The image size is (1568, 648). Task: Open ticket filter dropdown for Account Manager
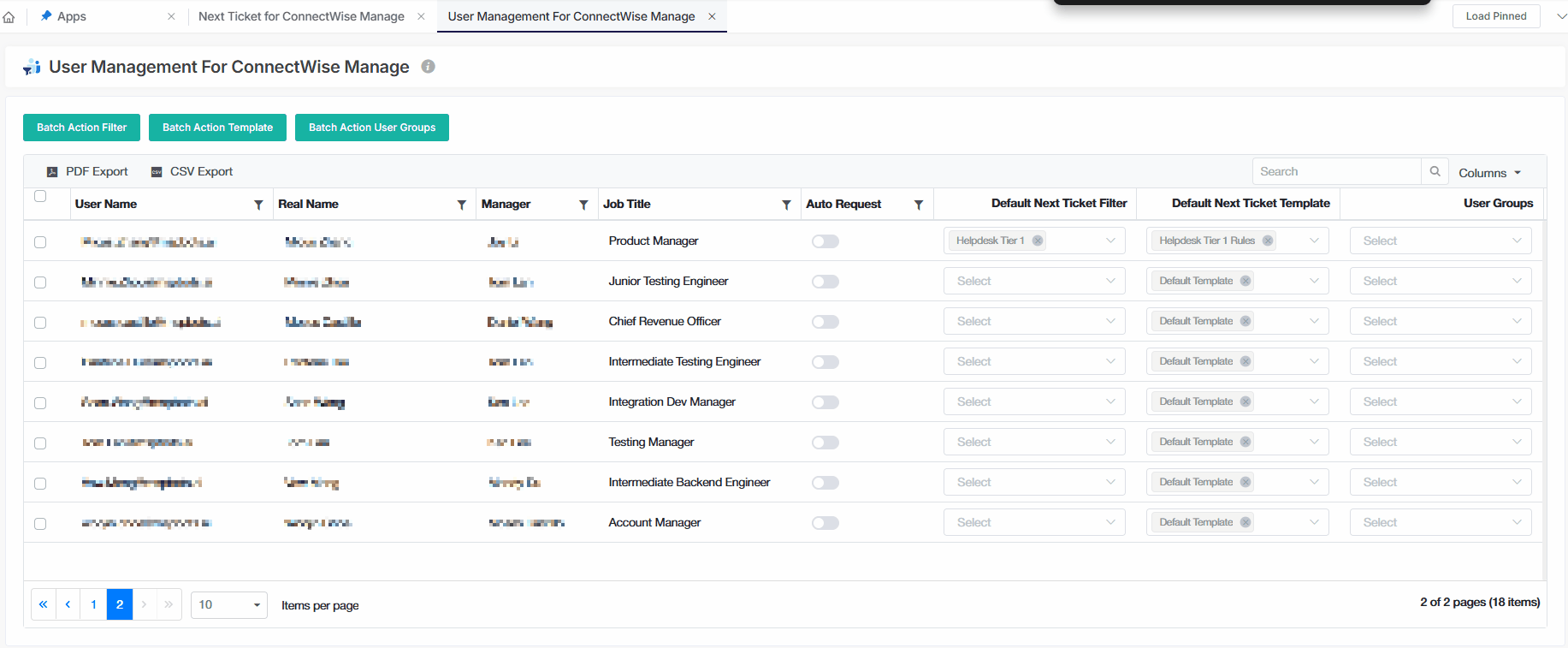(1034, 522)
